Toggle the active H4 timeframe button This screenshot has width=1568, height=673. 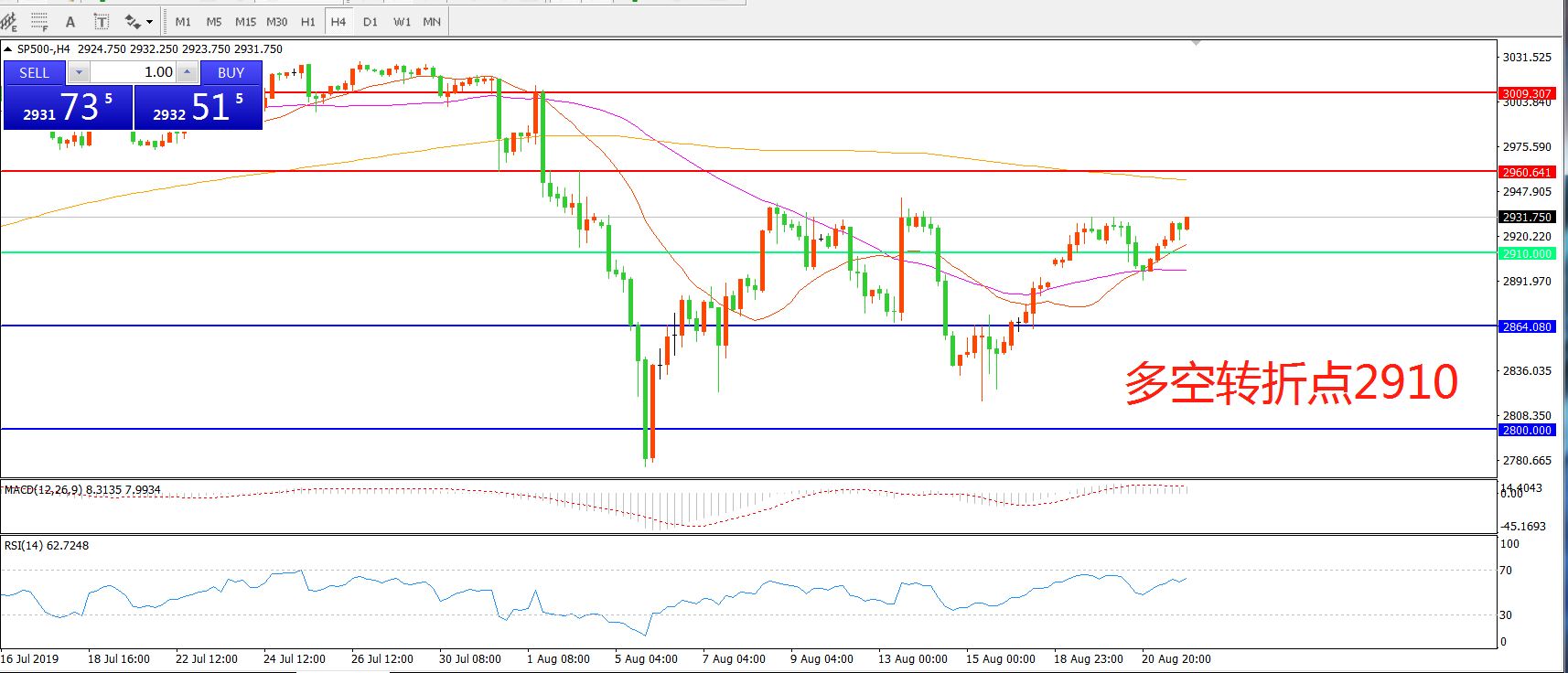tap(338, 22)
